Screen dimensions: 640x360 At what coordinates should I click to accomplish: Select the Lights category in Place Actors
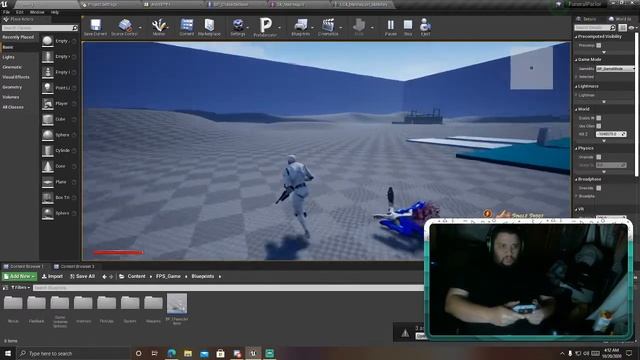[8, 57]
